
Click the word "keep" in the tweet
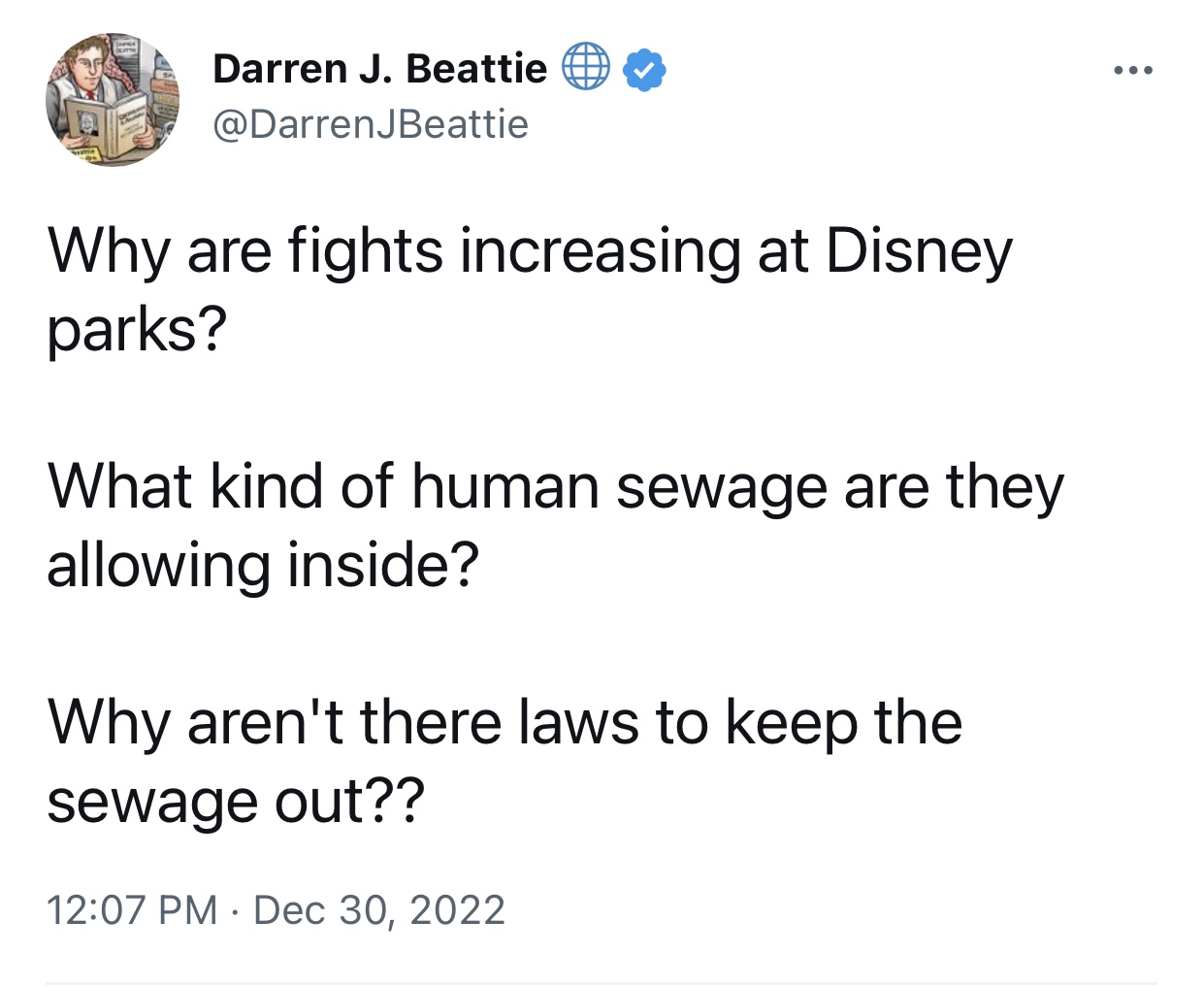point(792,723)
